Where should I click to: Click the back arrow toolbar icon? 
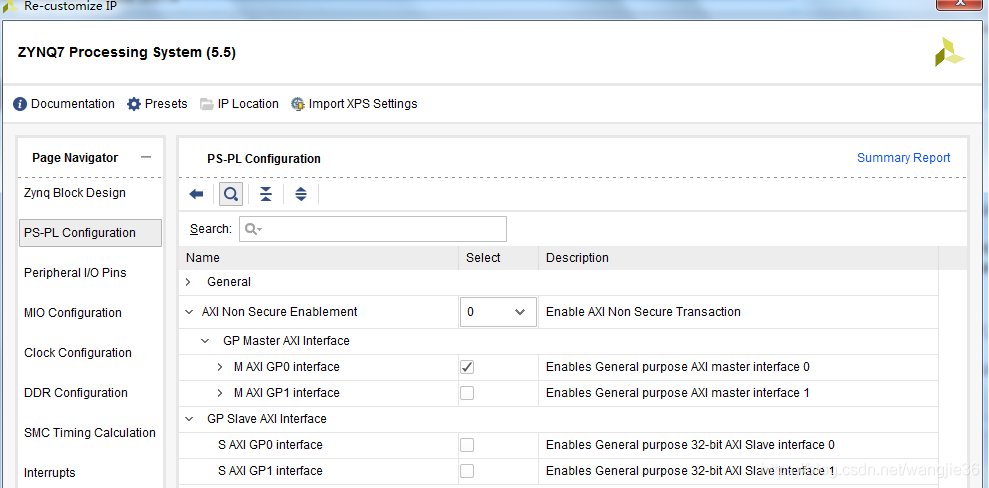pos(196,194)
